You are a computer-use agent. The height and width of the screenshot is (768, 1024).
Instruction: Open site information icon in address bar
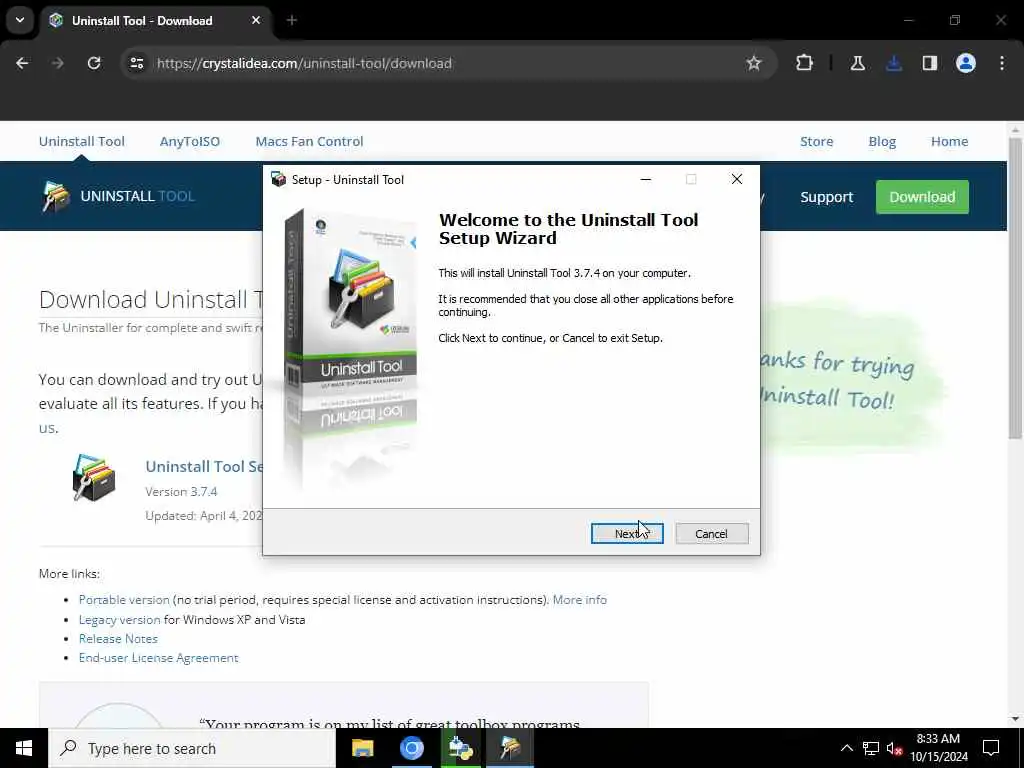tap(136, 63)
